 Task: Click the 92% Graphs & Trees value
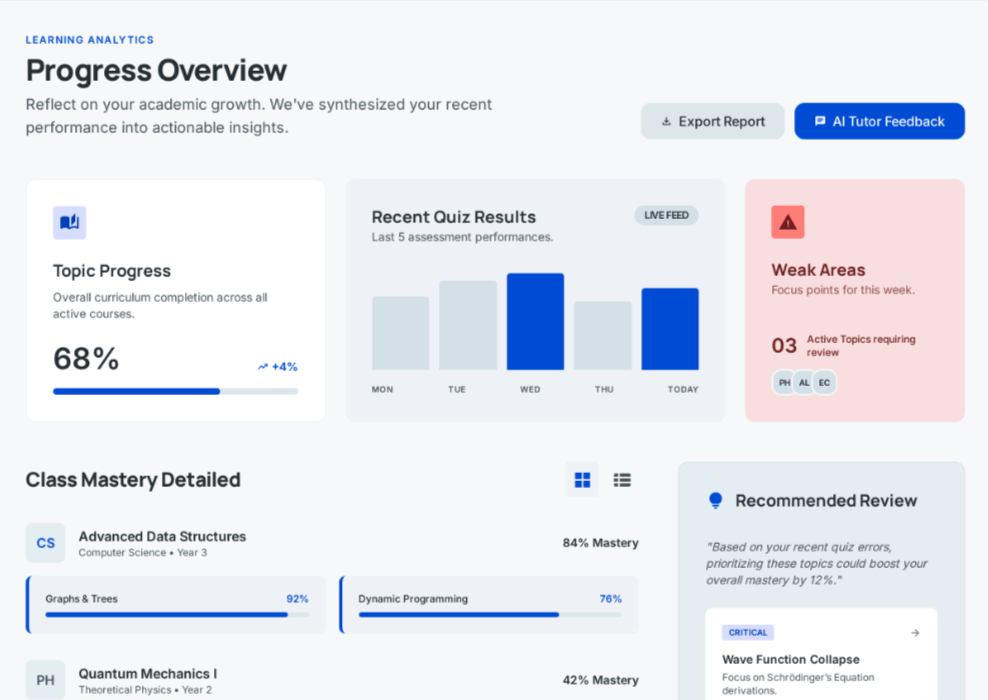(297, 599)
